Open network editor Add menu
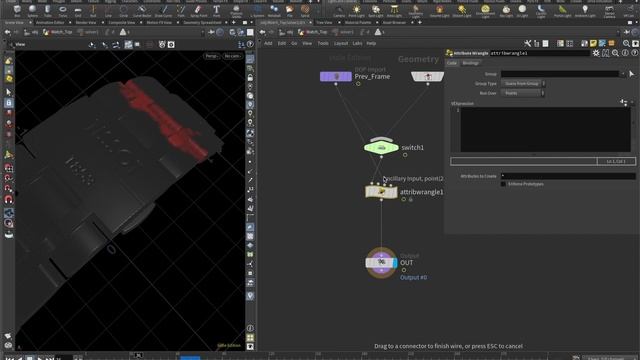This screenshot has height=360, width=640. (268, 43)
